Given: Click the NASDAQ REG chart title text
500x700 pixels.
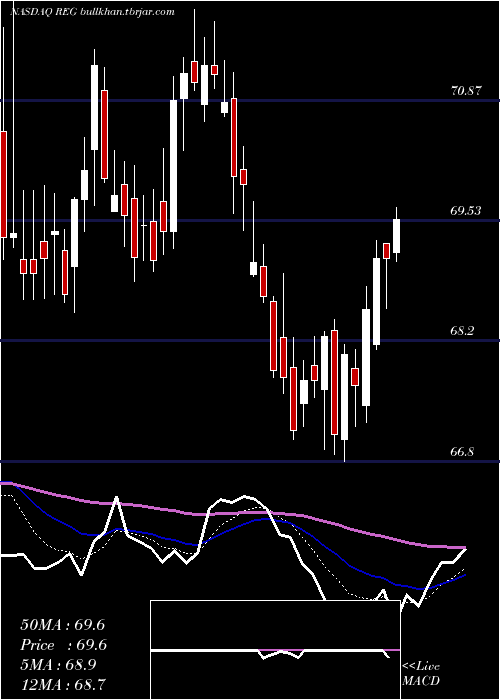Looking at the screenshot, I should [x=92, y=12].
